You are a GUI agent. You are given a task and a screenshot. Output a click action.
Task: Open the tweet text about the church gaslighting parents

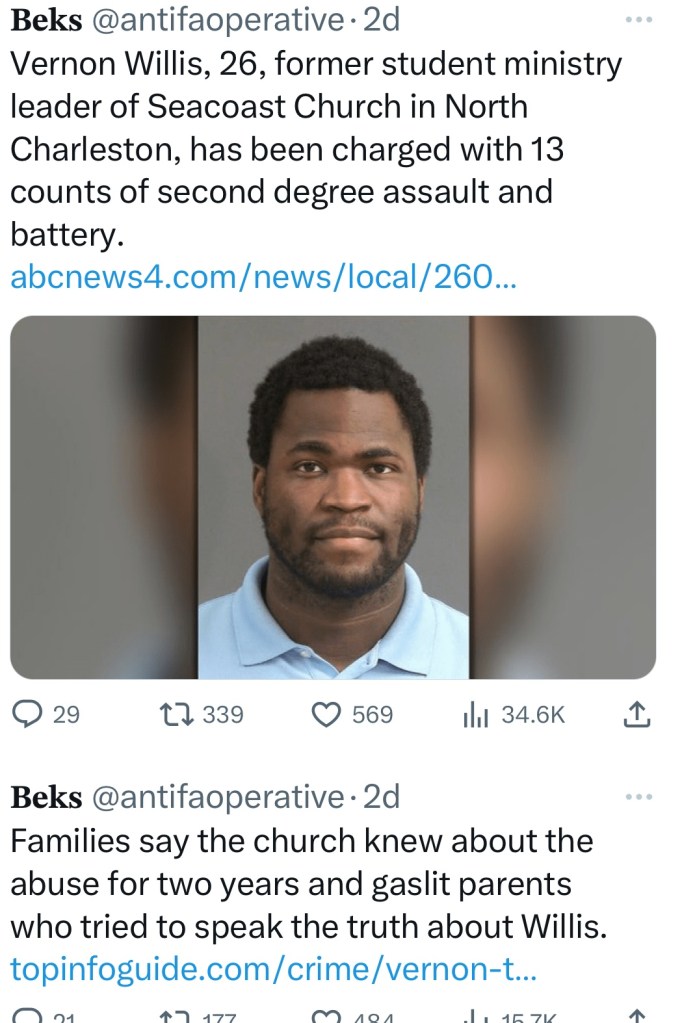pos(308,883)
